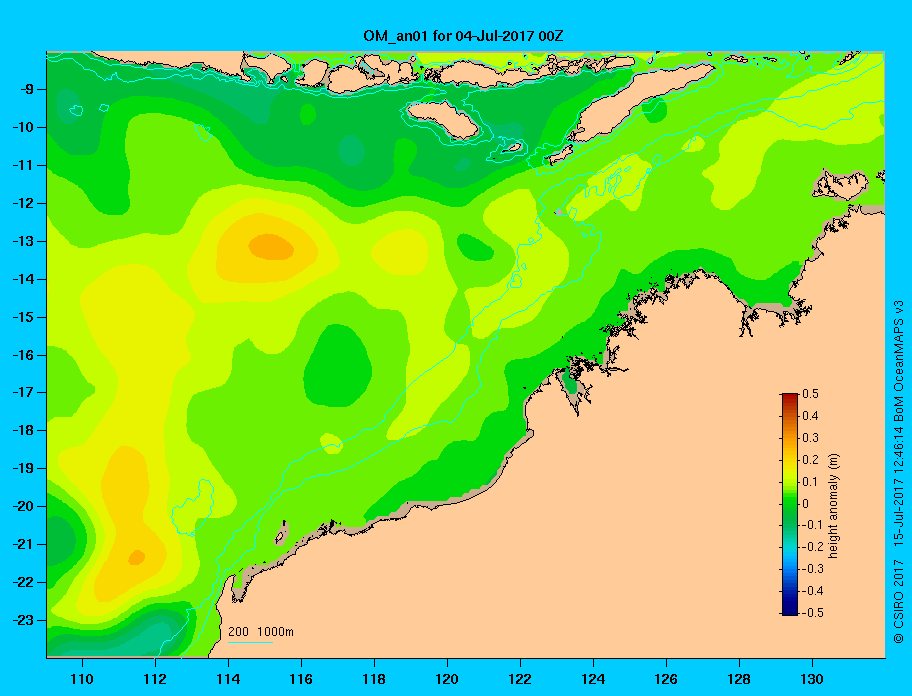This screenshot has width=912, height=696.
Task: Click the colorbar value 0
Action: pos(806,504)
